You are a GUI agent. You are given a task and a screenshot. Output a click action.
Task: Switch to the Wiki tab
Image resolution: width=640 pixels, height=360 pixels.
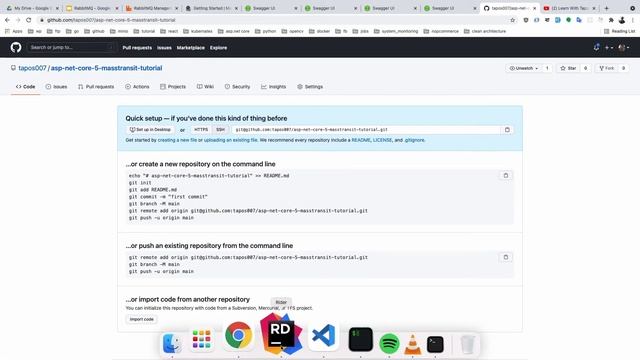pyautogui.click(x=205, y=87)
